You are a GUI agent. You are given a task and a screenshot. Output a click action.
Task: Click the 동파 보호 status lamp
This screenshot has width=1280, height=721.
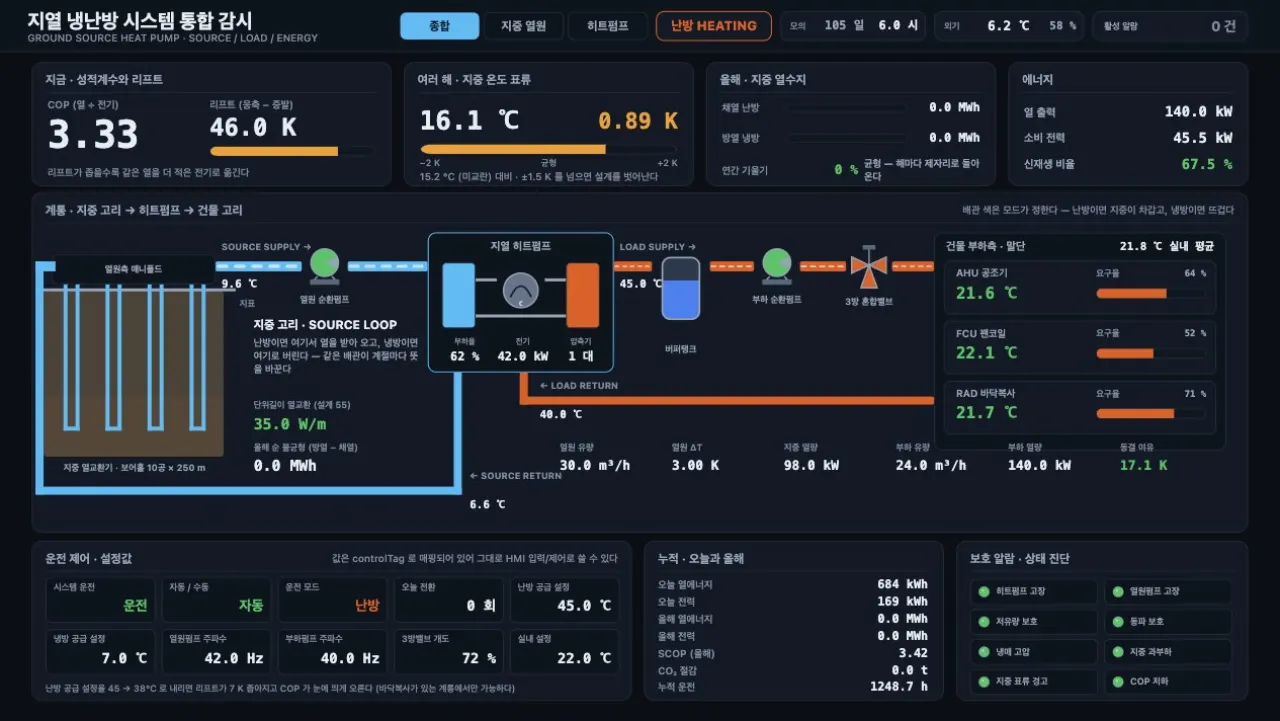pyautogui.click(x=1119, y=621)
